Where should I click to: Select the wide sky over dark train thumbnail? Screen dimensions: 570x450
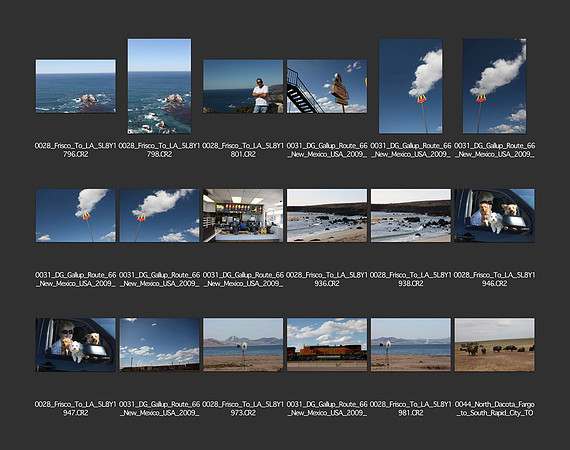(x=159, y=345)
